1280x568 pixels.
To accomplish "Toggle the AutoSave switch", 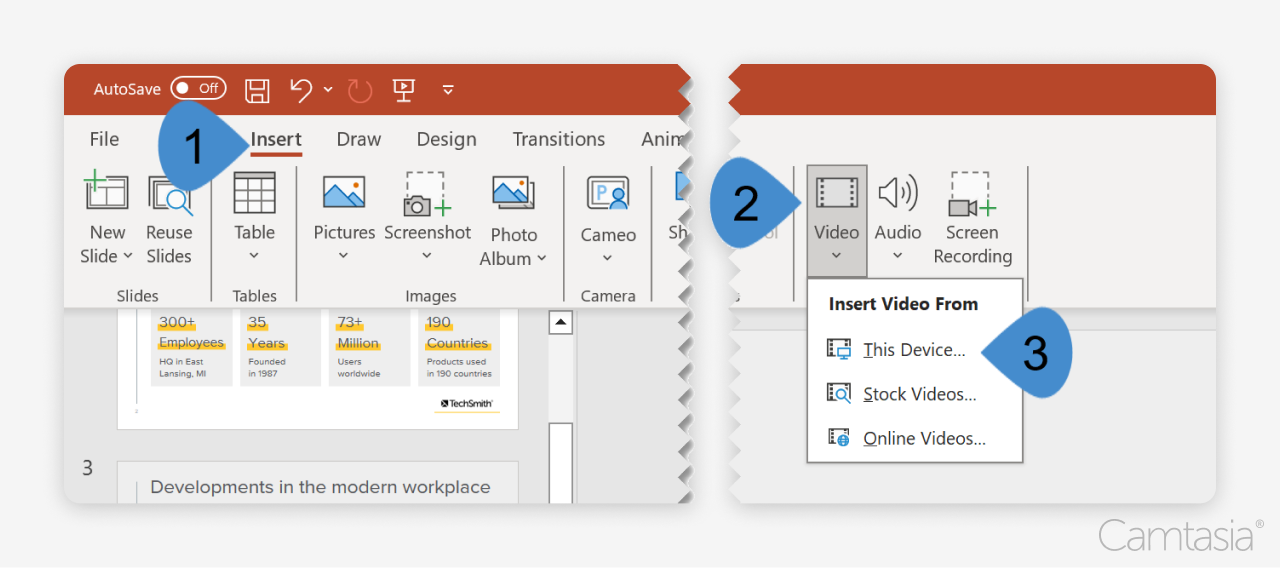I will [x=198, y=89].
